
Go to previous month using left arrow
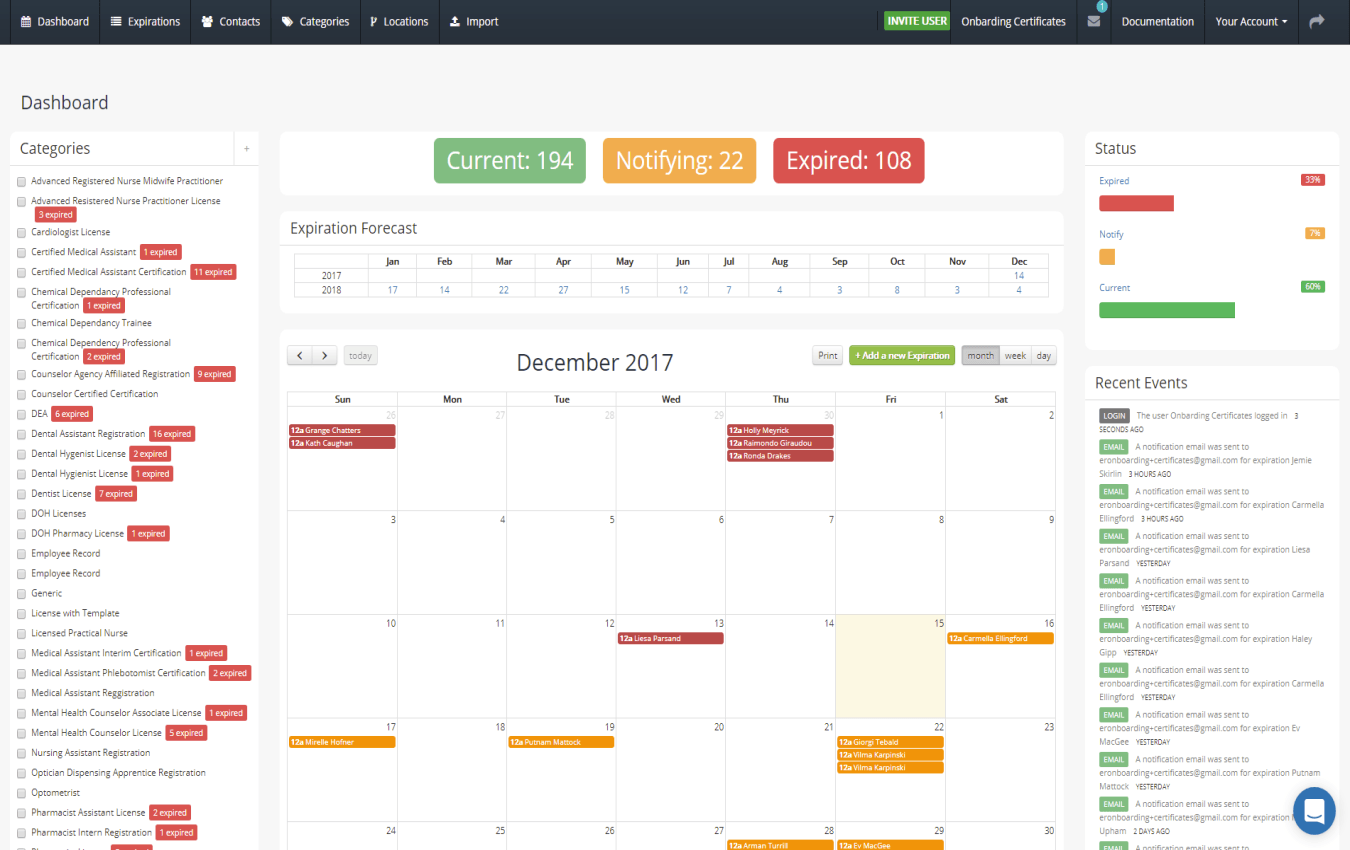coord(300,356)
